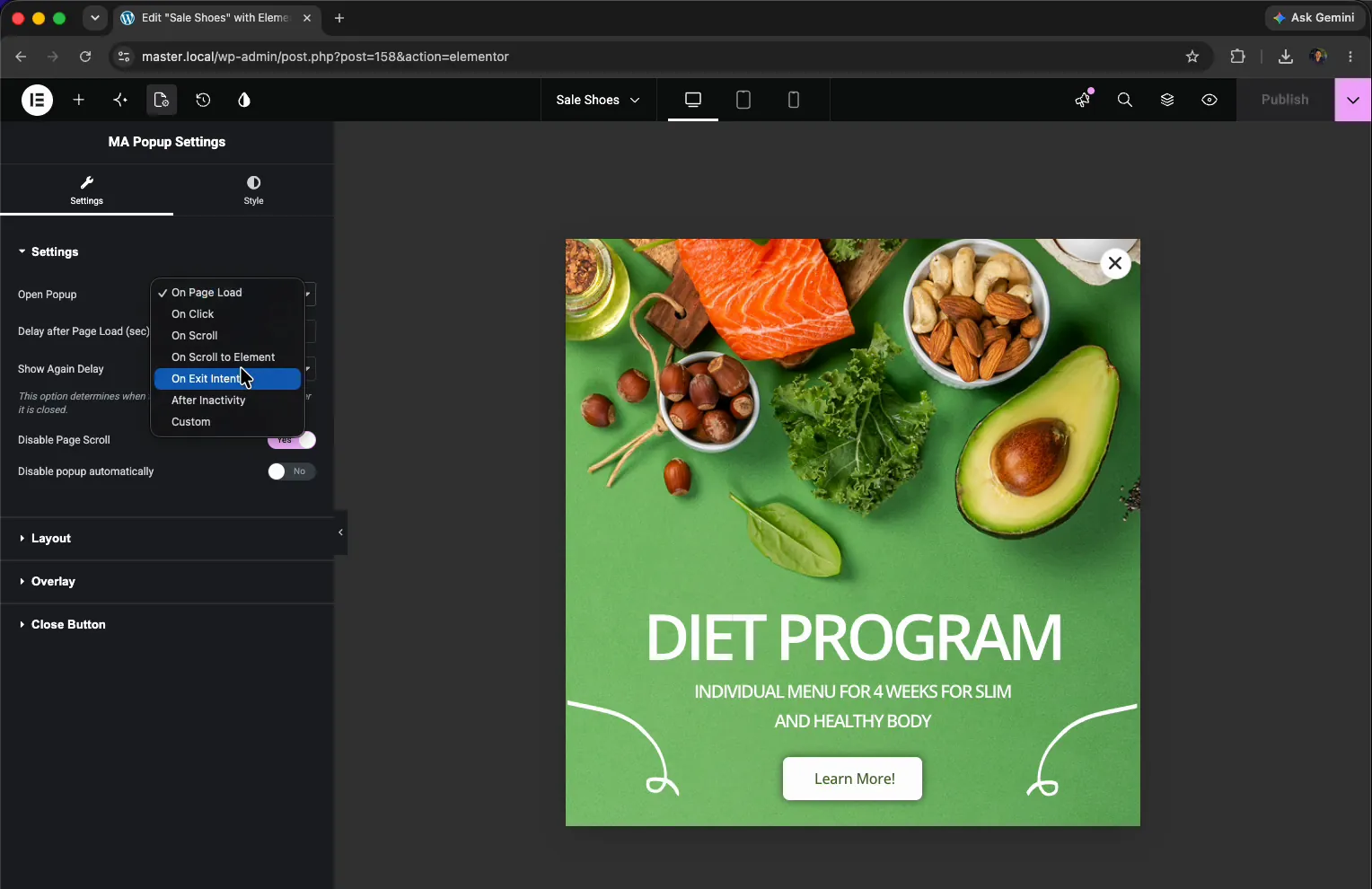Viewport: 1372px width, 889px height.
Task: Close the popup with X button
Action: (1115, 263)
